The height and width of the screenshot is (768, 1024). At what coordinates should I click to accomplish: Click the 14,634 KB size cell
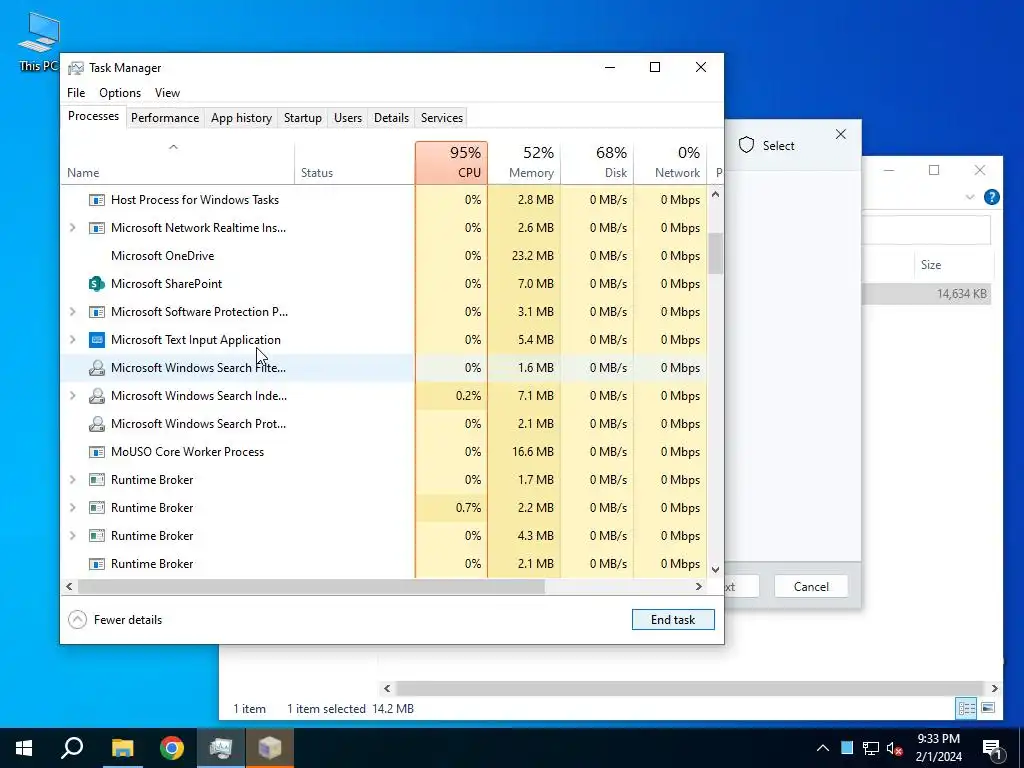tap(961, 294)
